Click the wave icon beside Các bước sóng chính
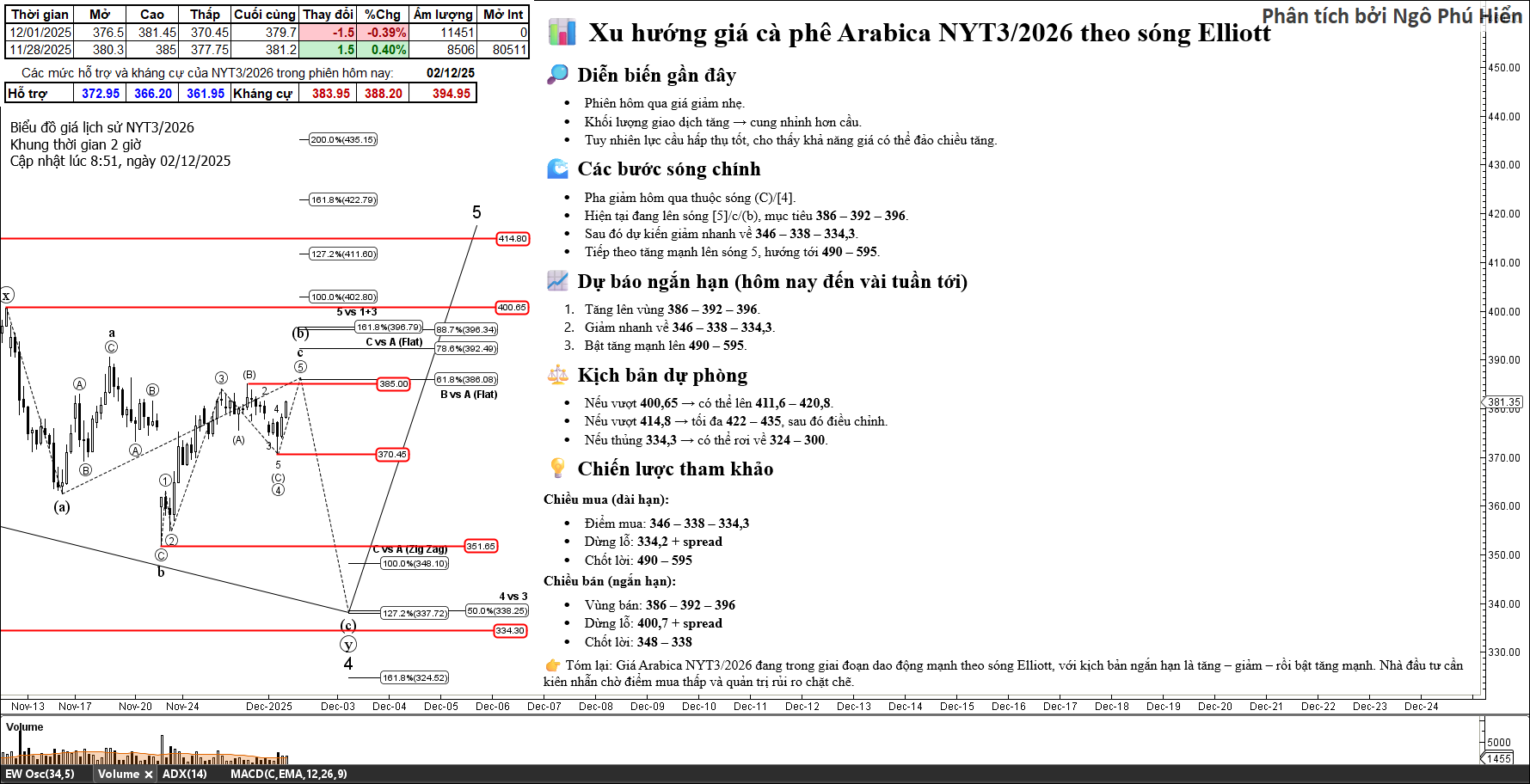The image size is (1530, 784). coord(557,168)
